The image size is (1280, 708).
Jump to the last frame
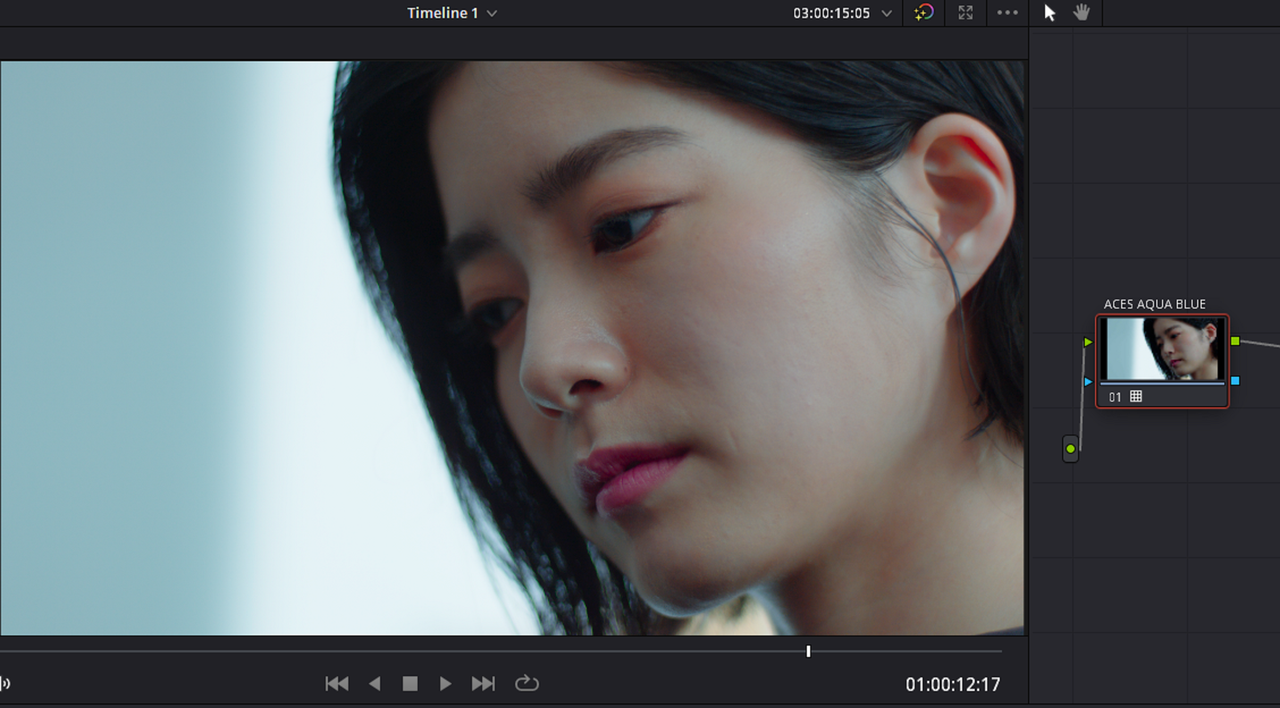[483, 683]
